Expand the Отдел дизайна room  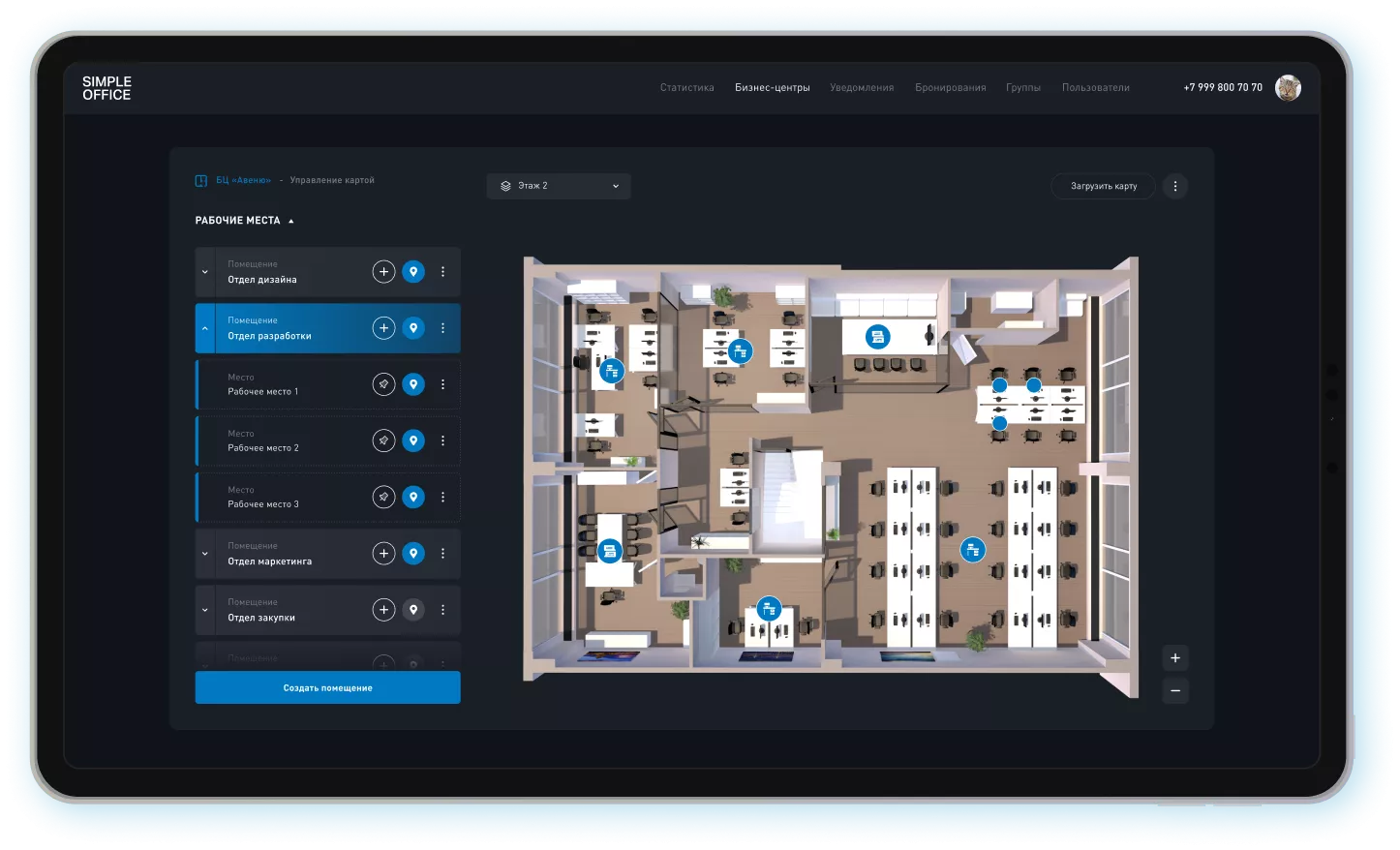(x=204, y=272)
